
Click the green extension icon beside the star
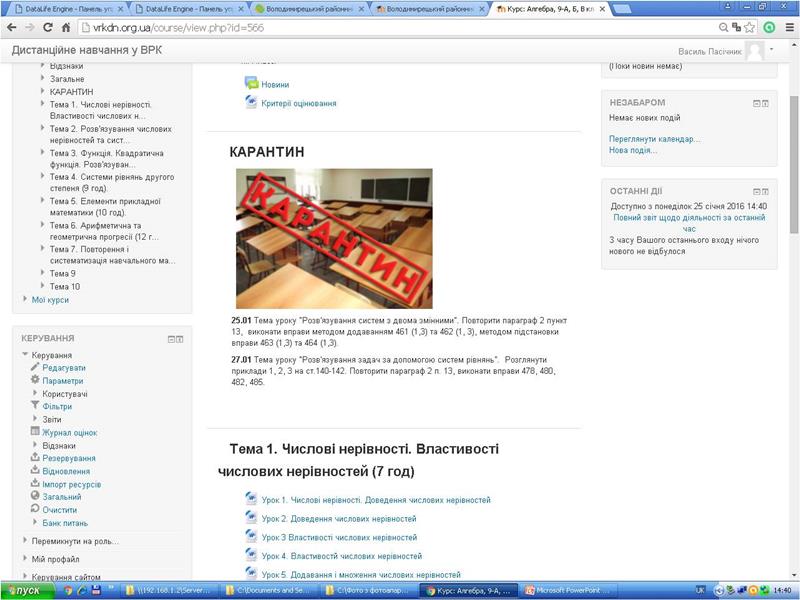(x=769, y=28)
